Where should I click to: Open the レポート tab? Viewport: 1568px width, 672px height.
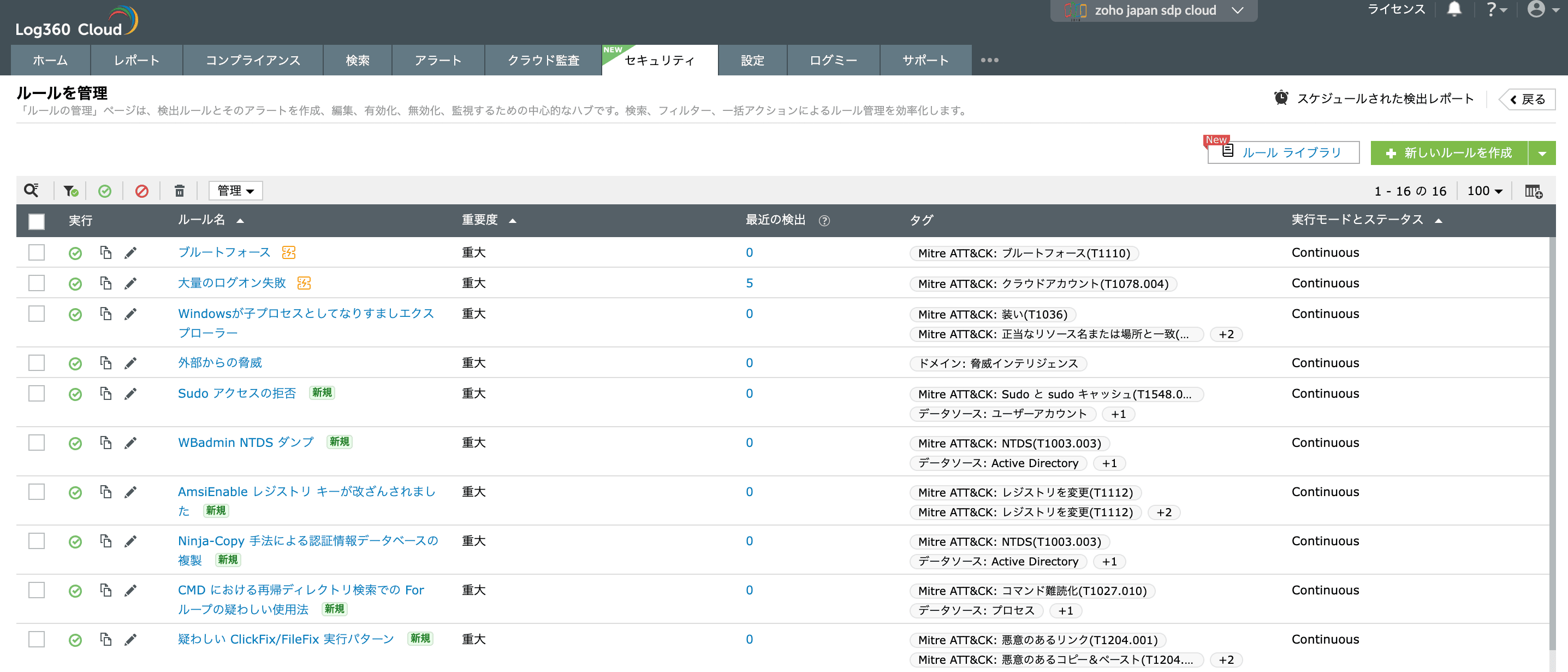(x=137, y=60)
